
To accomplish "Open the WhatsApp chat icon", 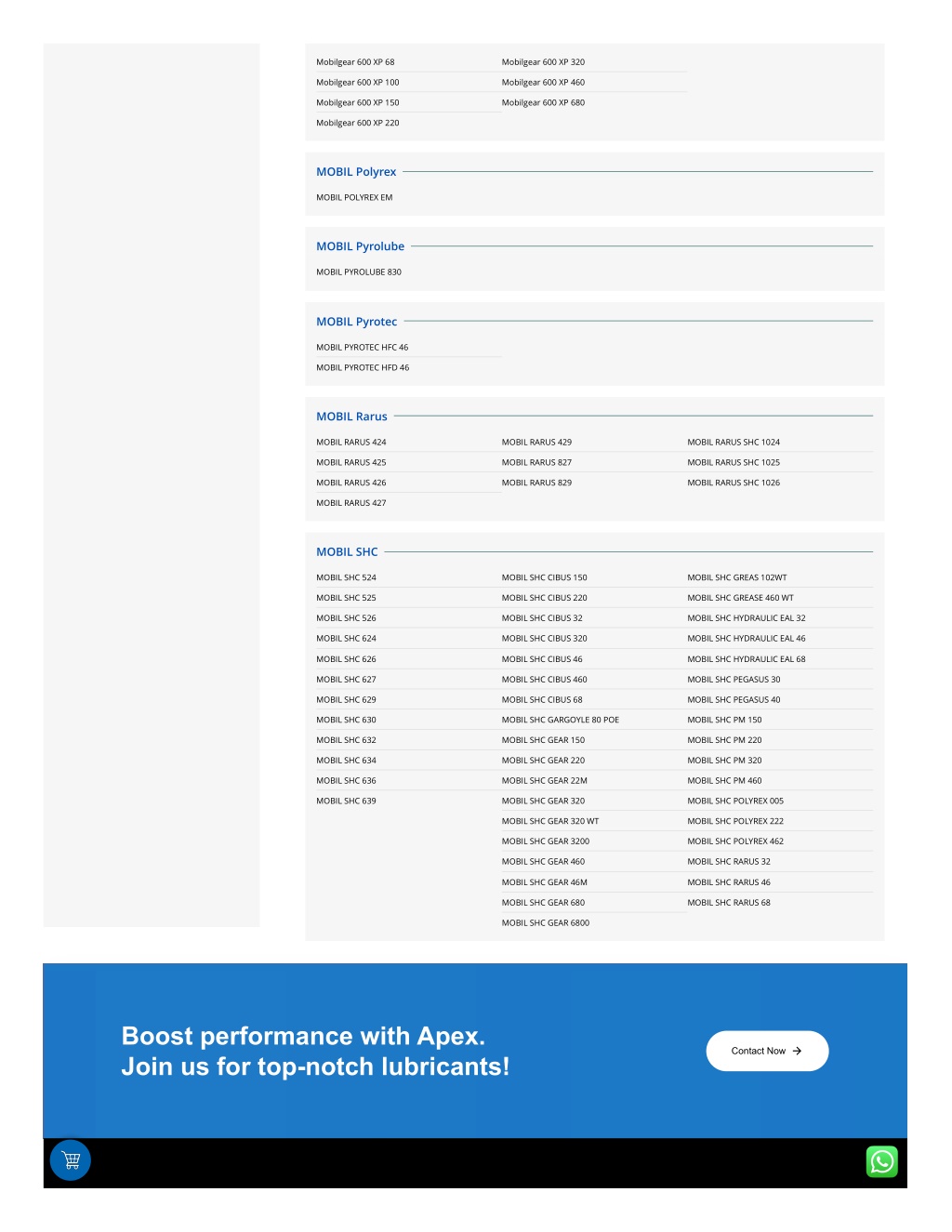I will pos(882,1161).
